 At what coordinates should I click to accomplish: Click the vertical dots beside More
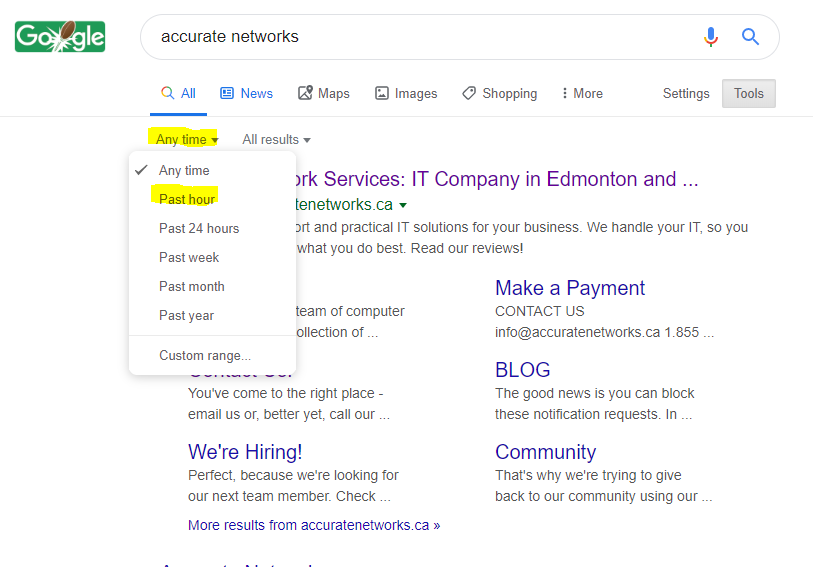pyautogui.click(x=565, y=93)
